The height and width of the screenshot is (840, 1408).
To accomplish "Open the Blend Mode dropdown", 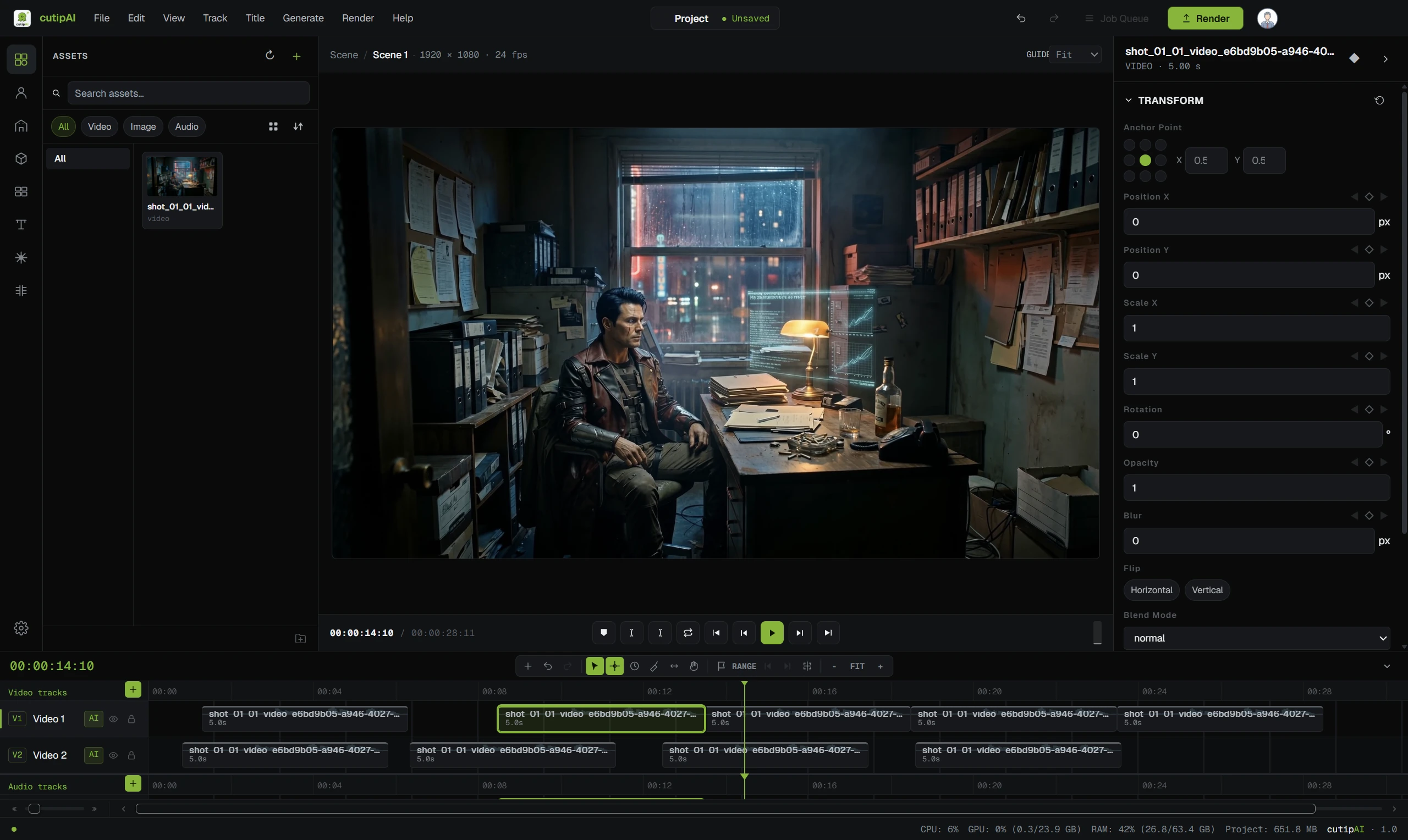I will pos(1256,638).
